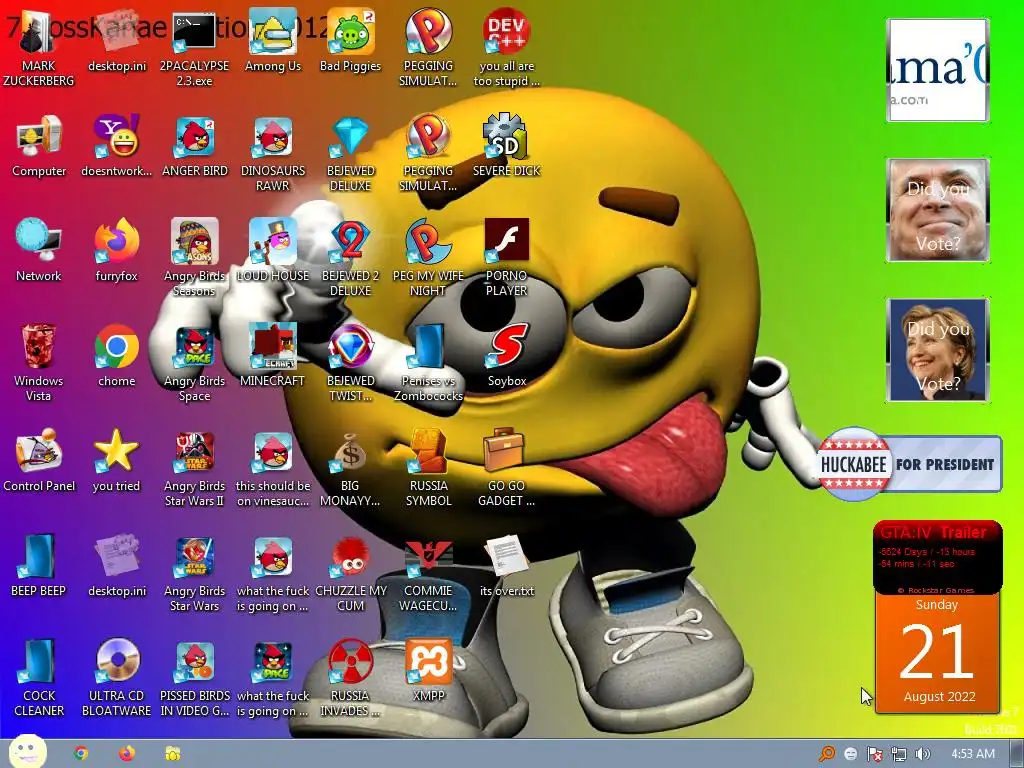1024x768 pixels.
Task: Launch the chome Chrome shortcut
Action: [116, 356]
